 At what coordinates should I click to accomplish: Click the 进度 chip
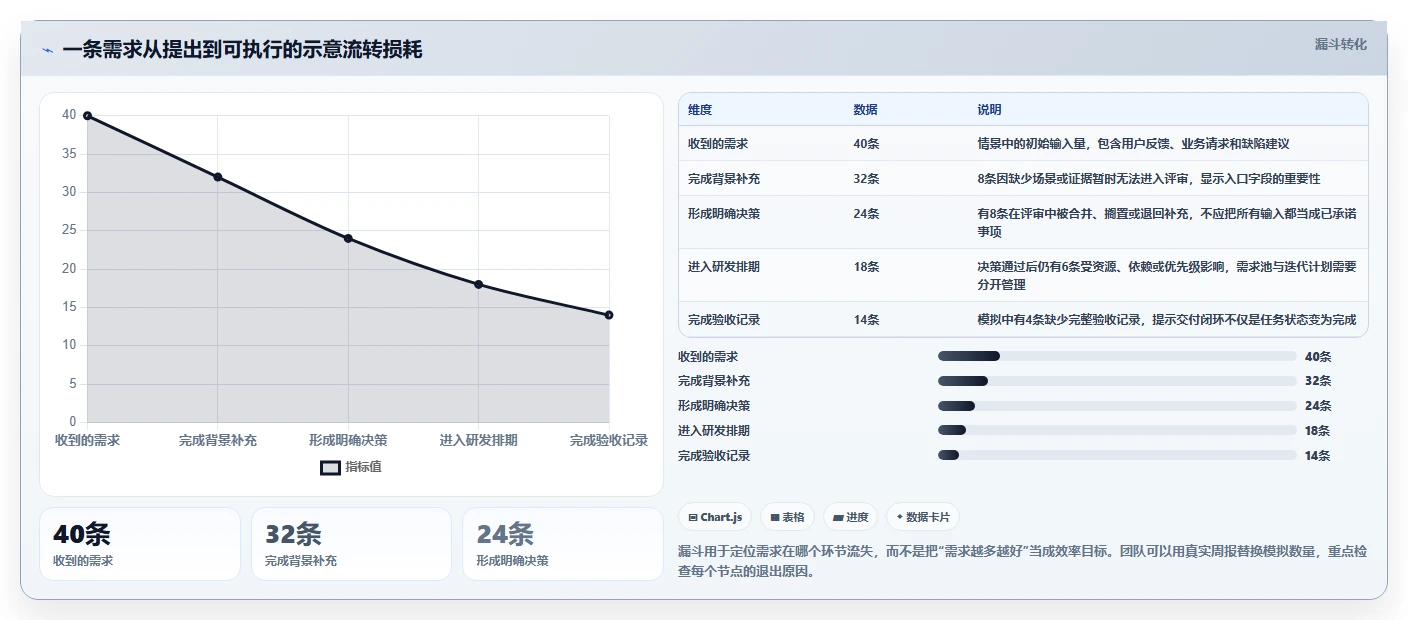pos(850,517)
